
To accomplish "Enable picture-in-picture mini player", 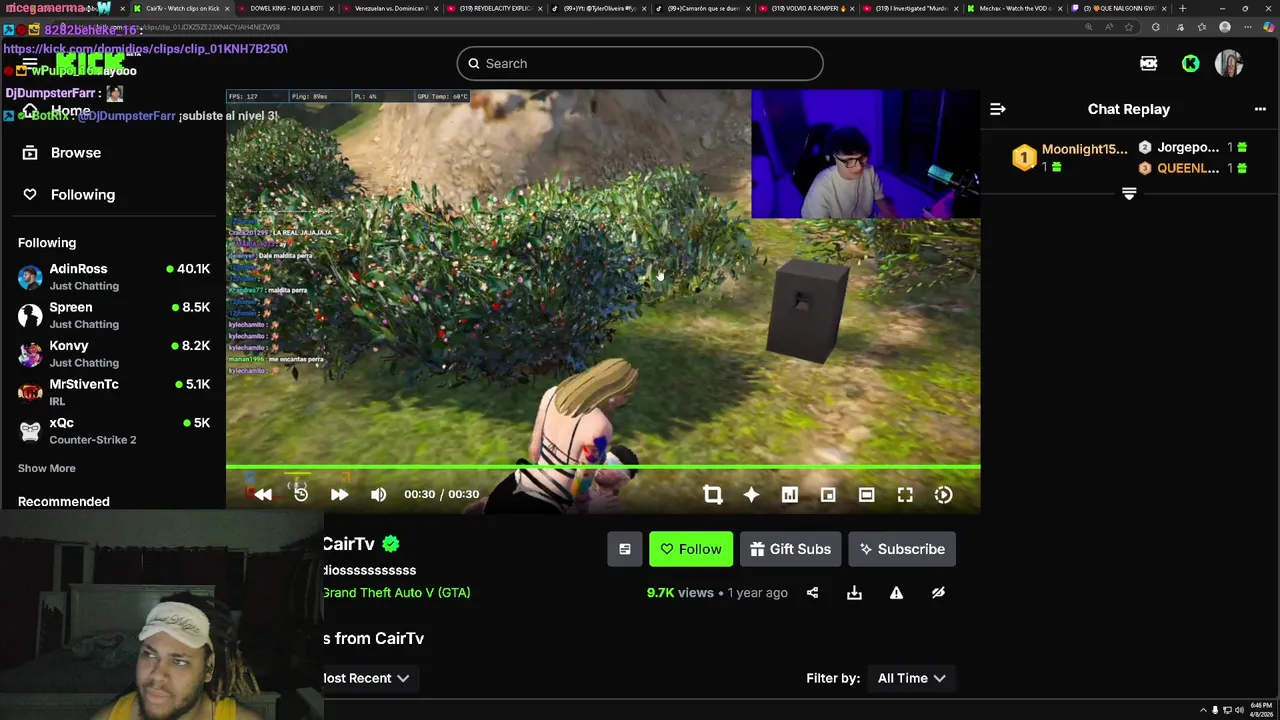I will point(828,494).
